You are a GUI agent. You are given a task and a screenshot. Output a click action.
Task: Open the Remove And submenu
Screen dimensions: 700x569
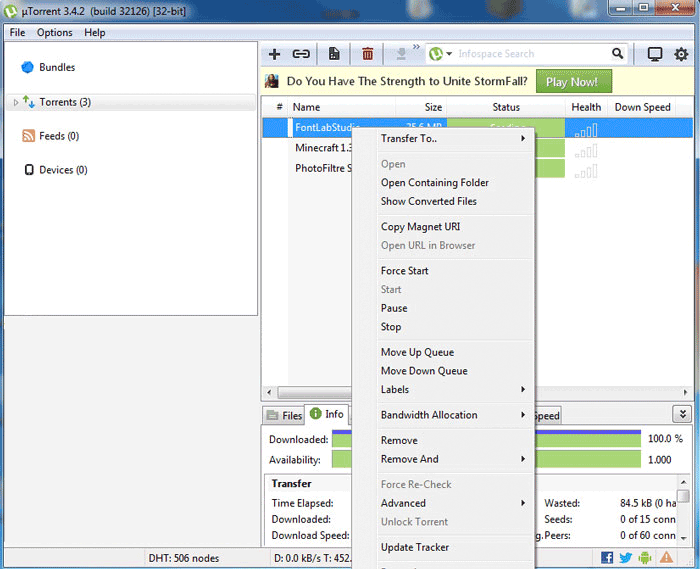tap(453, 460)
